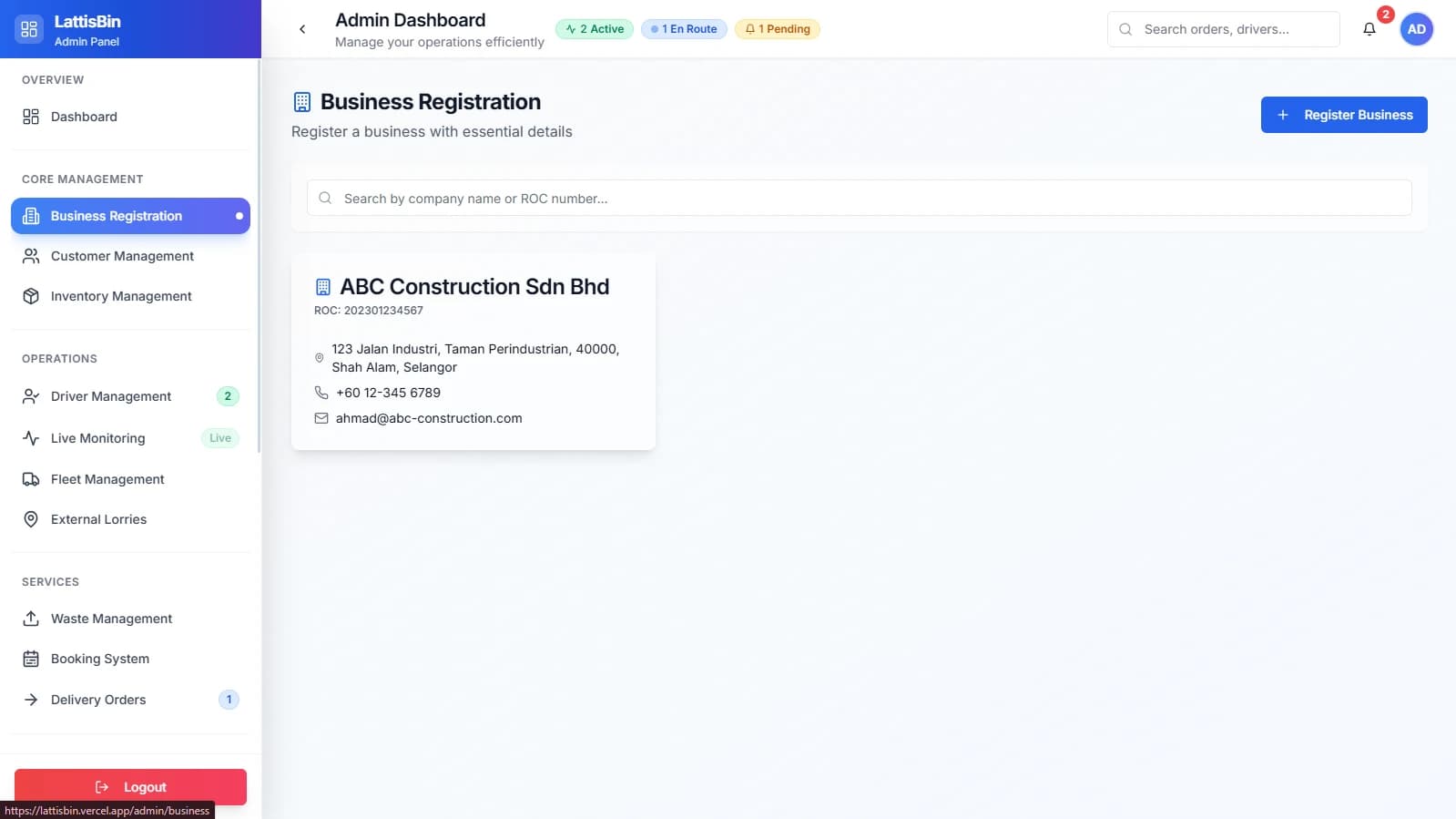1456x819 pixels.
Task: Select Driver Management menu item
Action: point(111,396)
